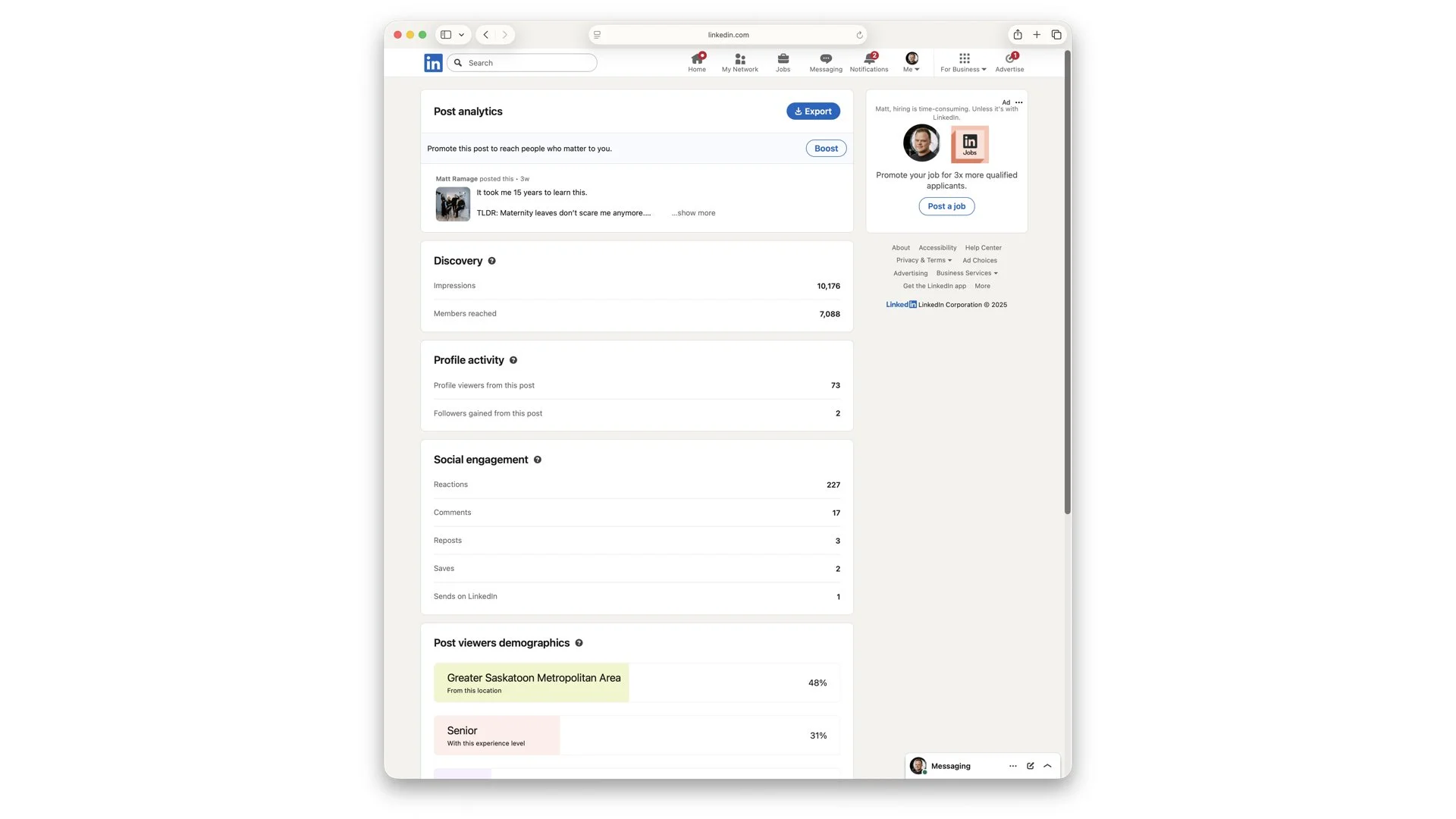Click the LinkedIn logo
This screenshot has height=819, width=1456.
coord(433,63)
